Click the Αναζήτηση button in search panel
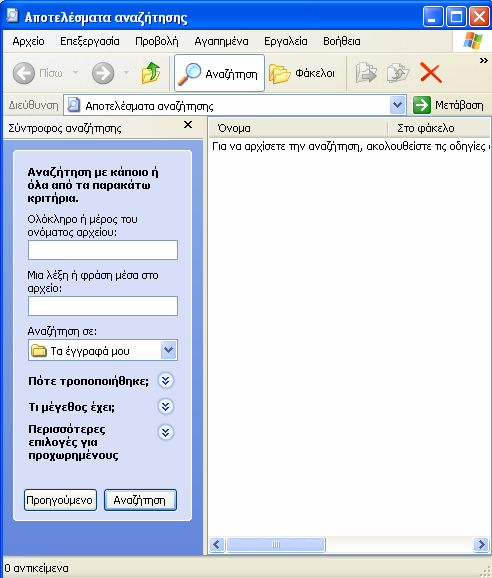Screen dimensions: 492x578 [x=140, y=500]
